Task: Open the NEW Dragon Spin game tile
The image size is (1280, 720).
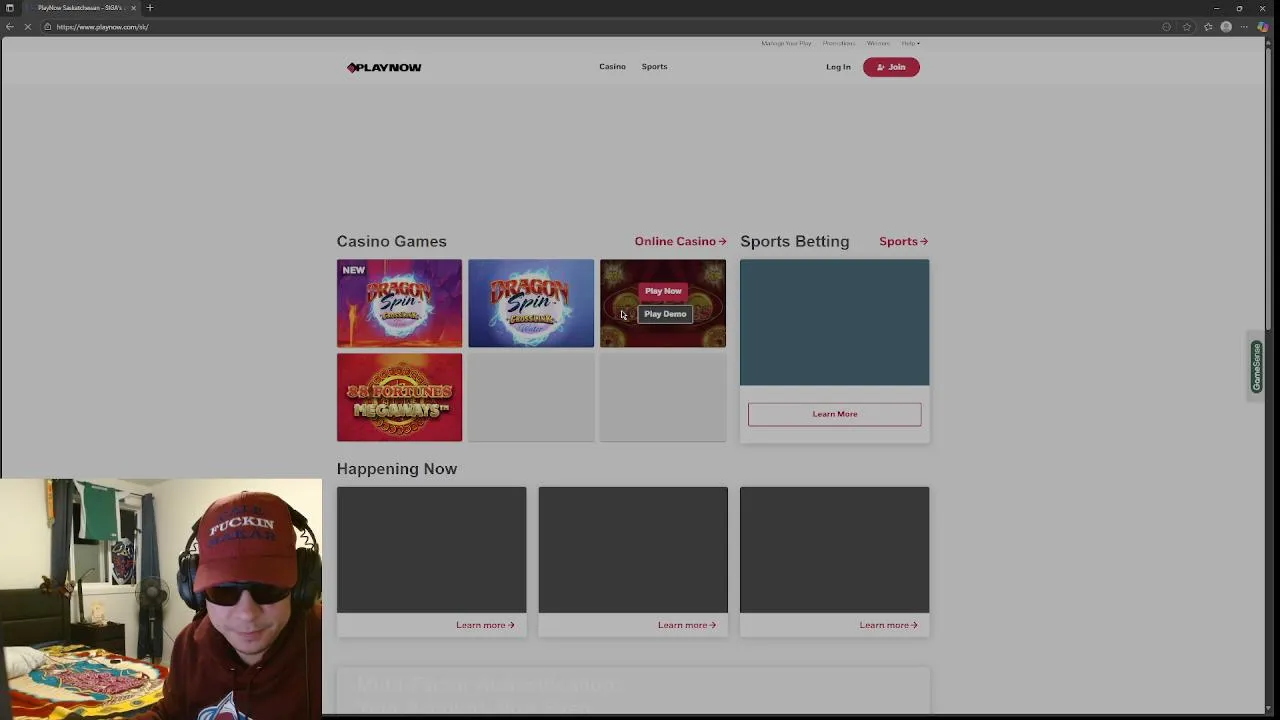Action: click(399, 303)
